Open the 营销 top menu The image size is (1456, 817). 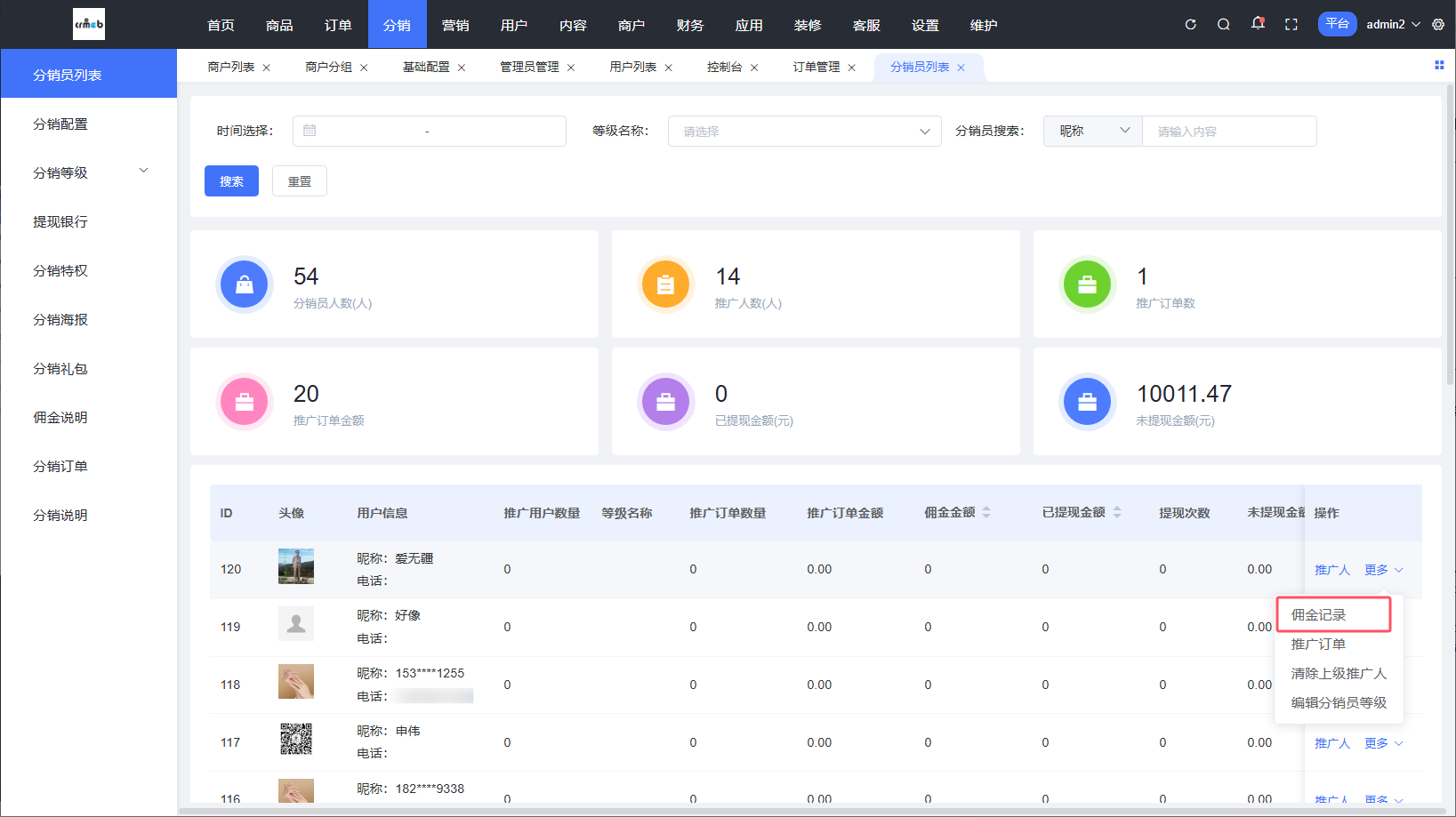click(x=456, y=25)
